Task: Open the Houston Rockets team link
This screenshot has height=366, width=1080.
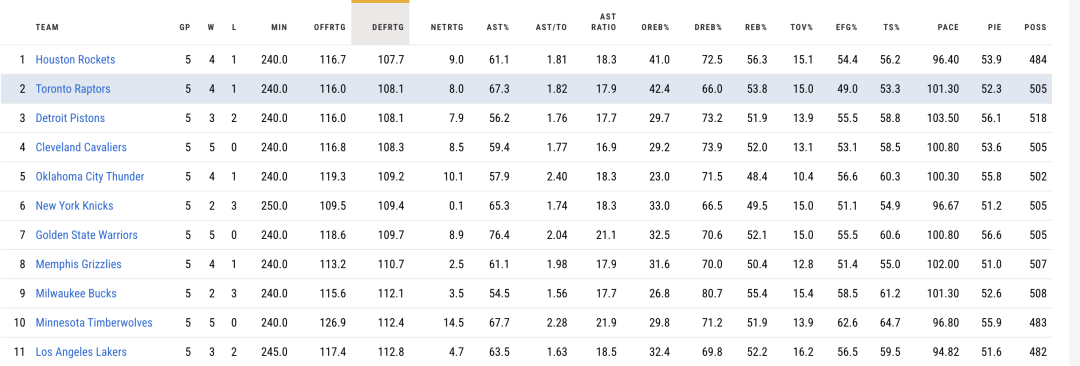Action: 75,60
